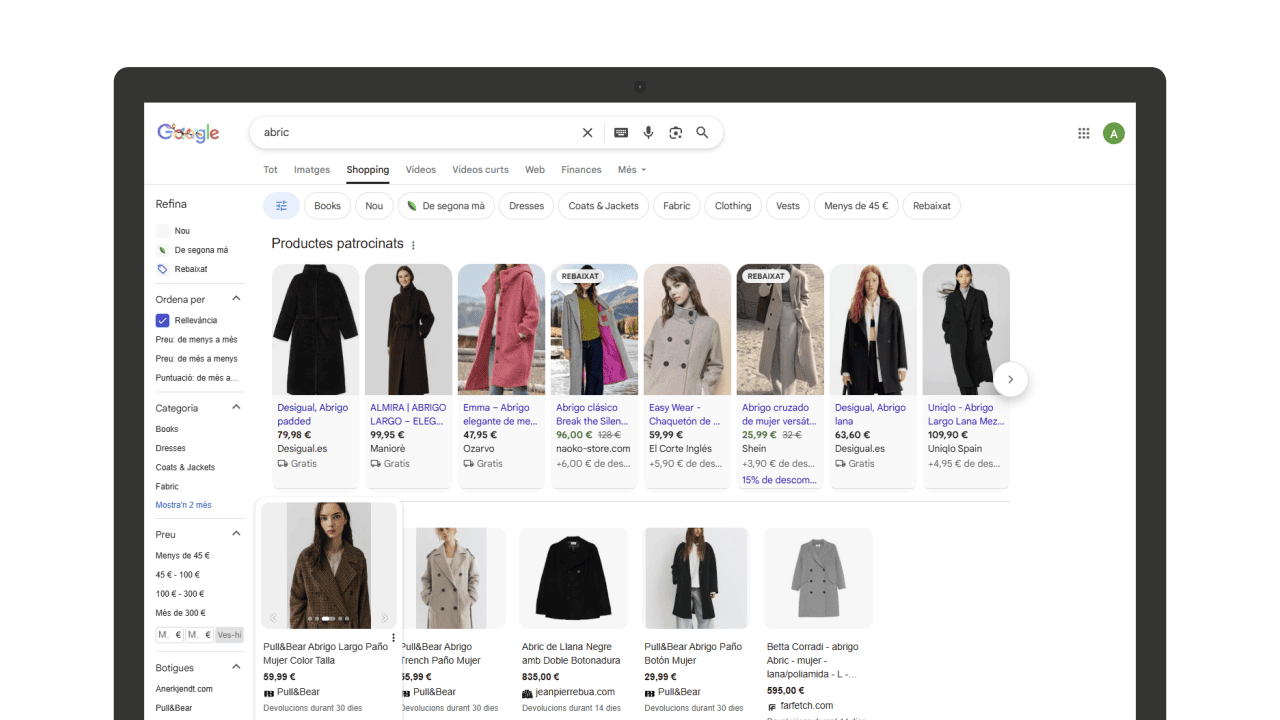Search by image with Lens icon
Screen dimensions: 1280x720
675,133
